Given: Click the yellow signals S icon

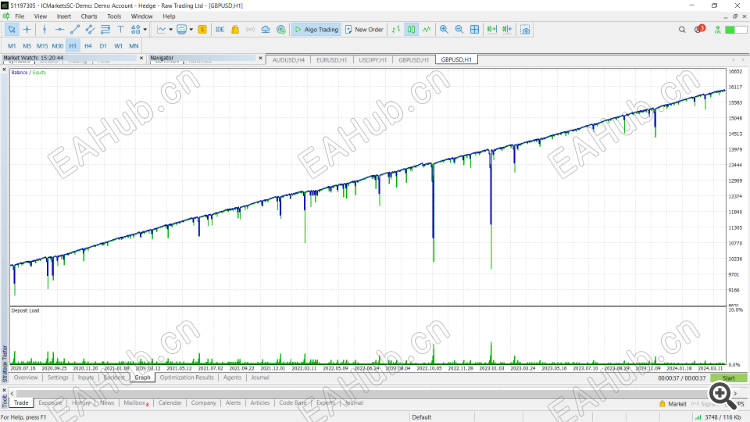Looking at the screenshot, I should point(202,30).
